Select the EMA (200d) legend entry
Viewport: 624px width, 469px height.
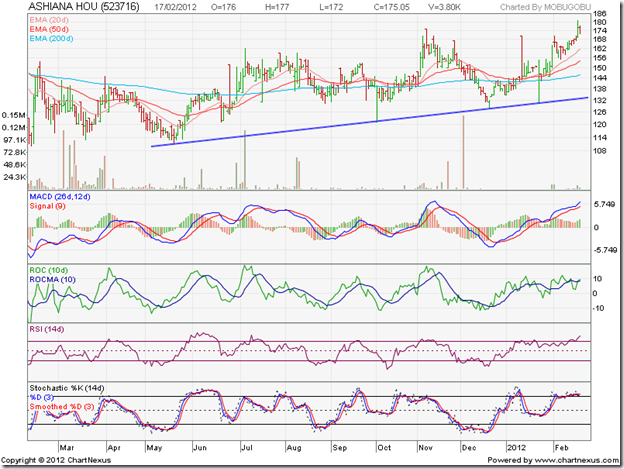coord(55,39)
